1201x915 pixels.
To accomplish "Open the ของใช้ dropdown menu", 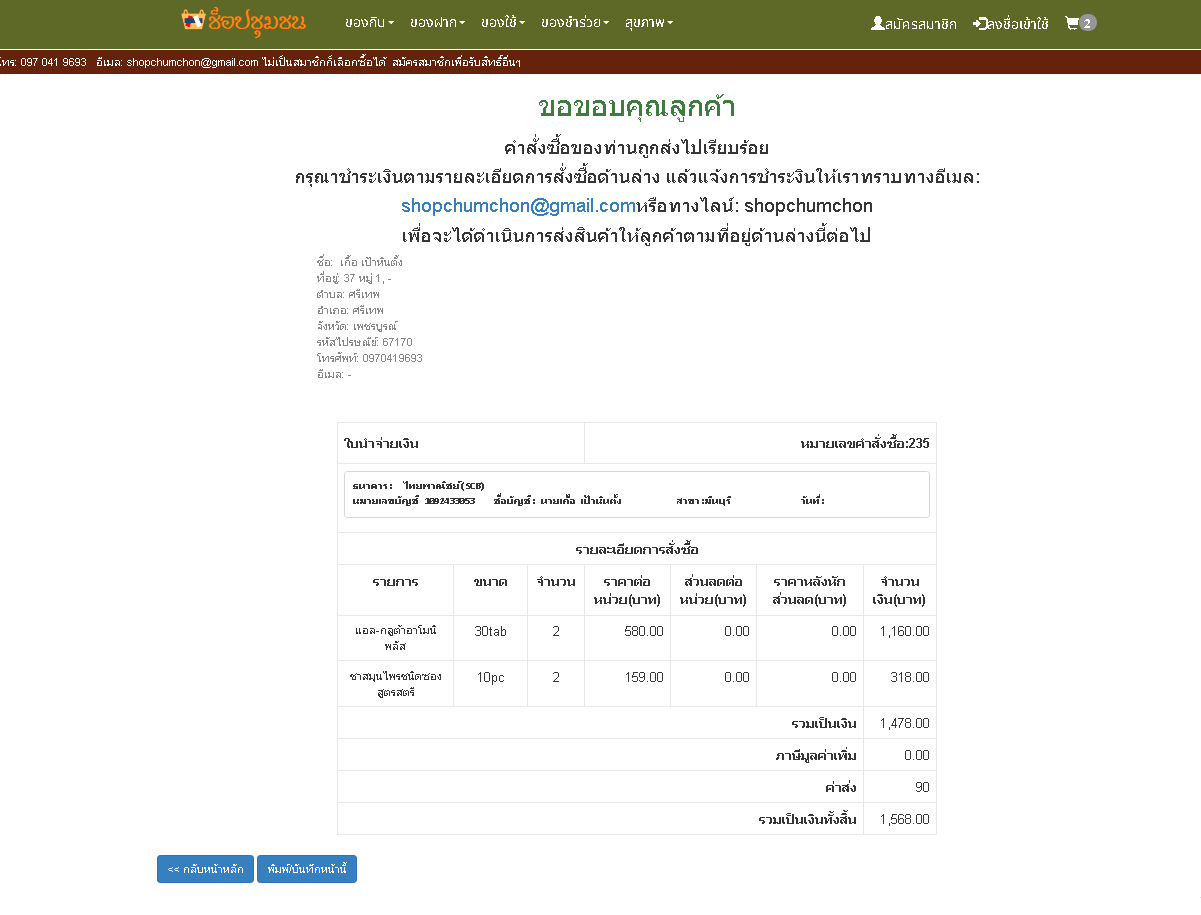I will (502, 22).
